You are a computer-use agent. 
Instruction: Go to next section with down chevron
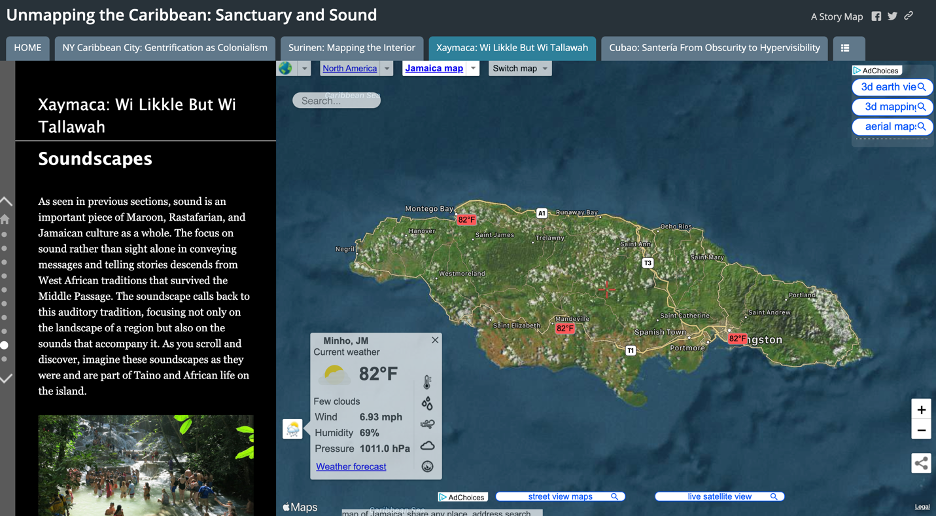coord(6,379)
